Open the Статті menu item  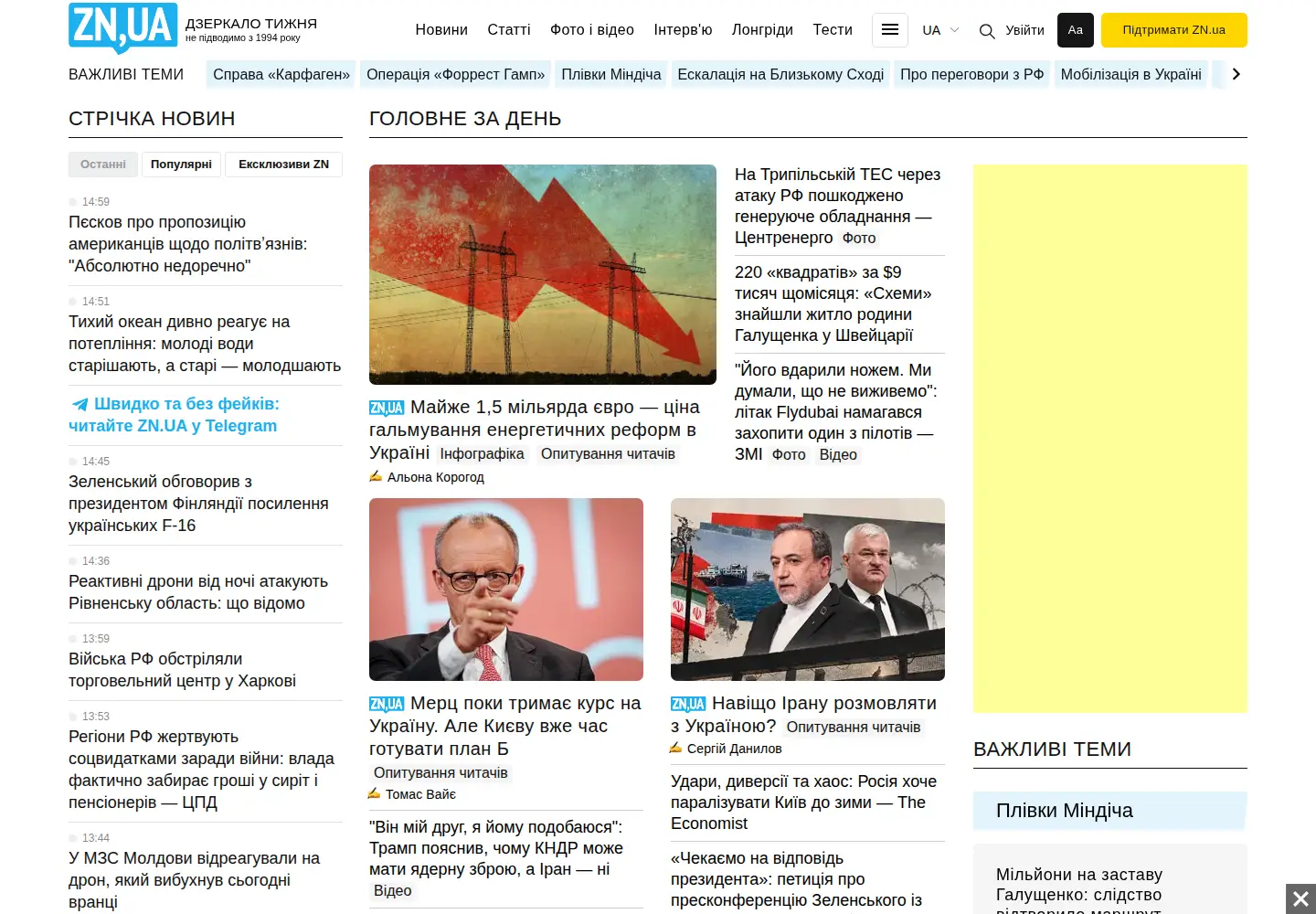point(509,30)
